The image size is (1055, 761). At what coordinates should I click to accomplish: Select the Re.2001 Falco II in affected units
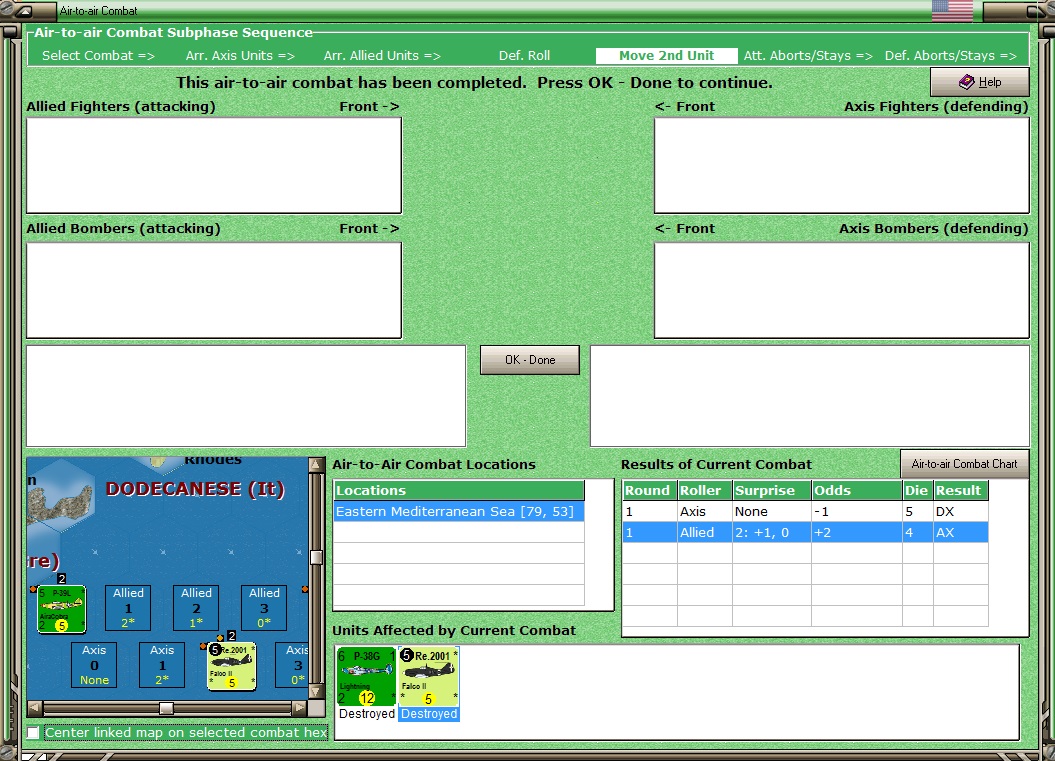pos(429,677)
